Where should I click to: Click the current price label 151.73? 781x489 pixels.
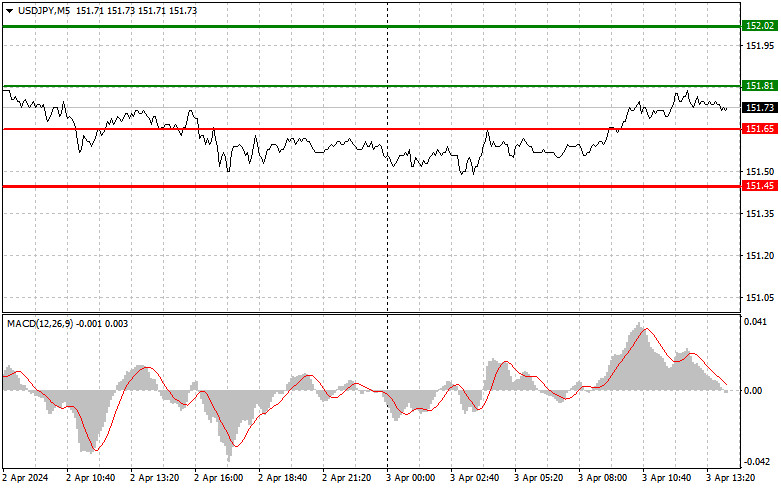click(760, 108)
